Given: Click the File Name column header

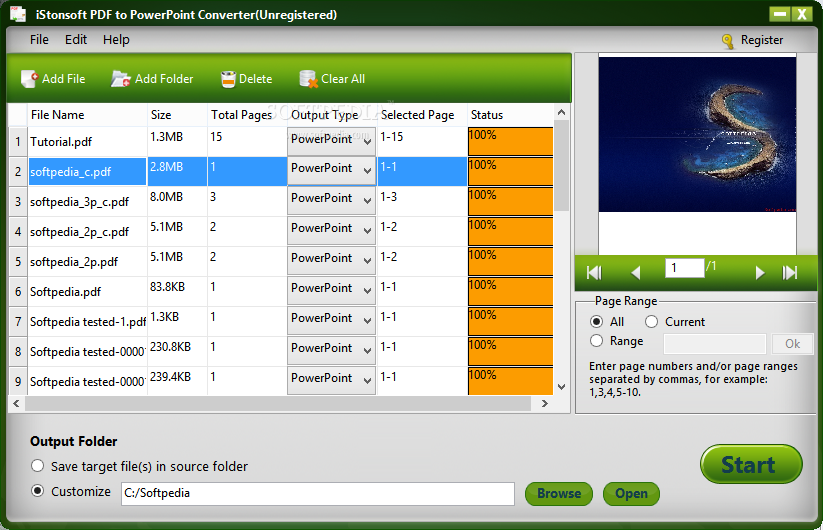Looking at the screenshot, I should [x=88, y=115].
